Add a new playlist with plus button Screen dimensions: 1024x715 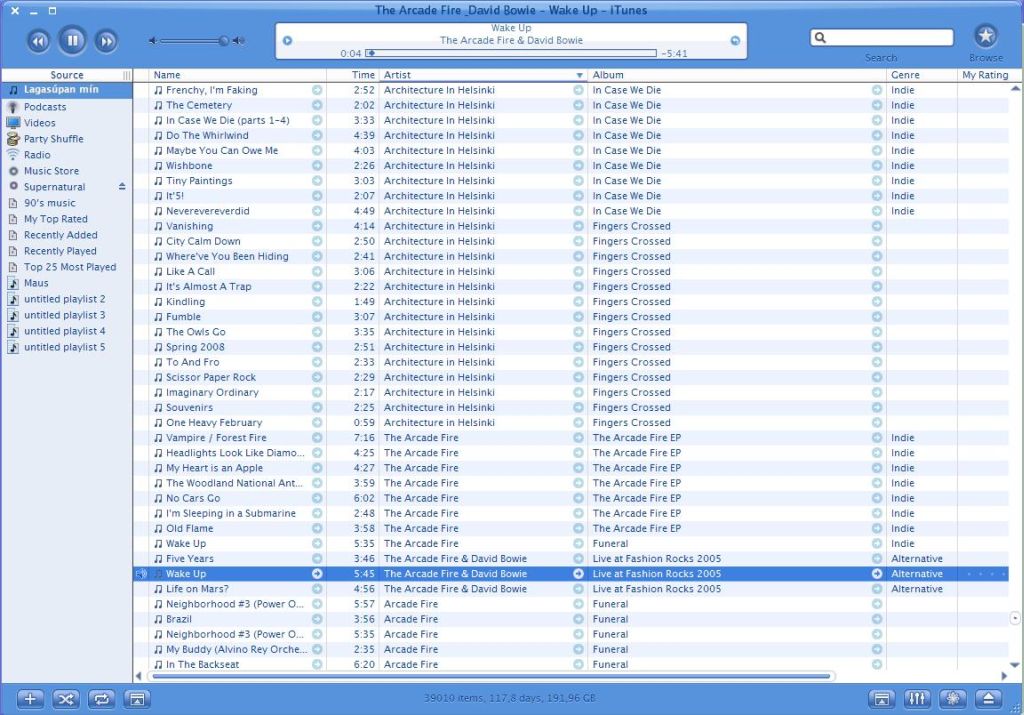click(x=30, y=699)
